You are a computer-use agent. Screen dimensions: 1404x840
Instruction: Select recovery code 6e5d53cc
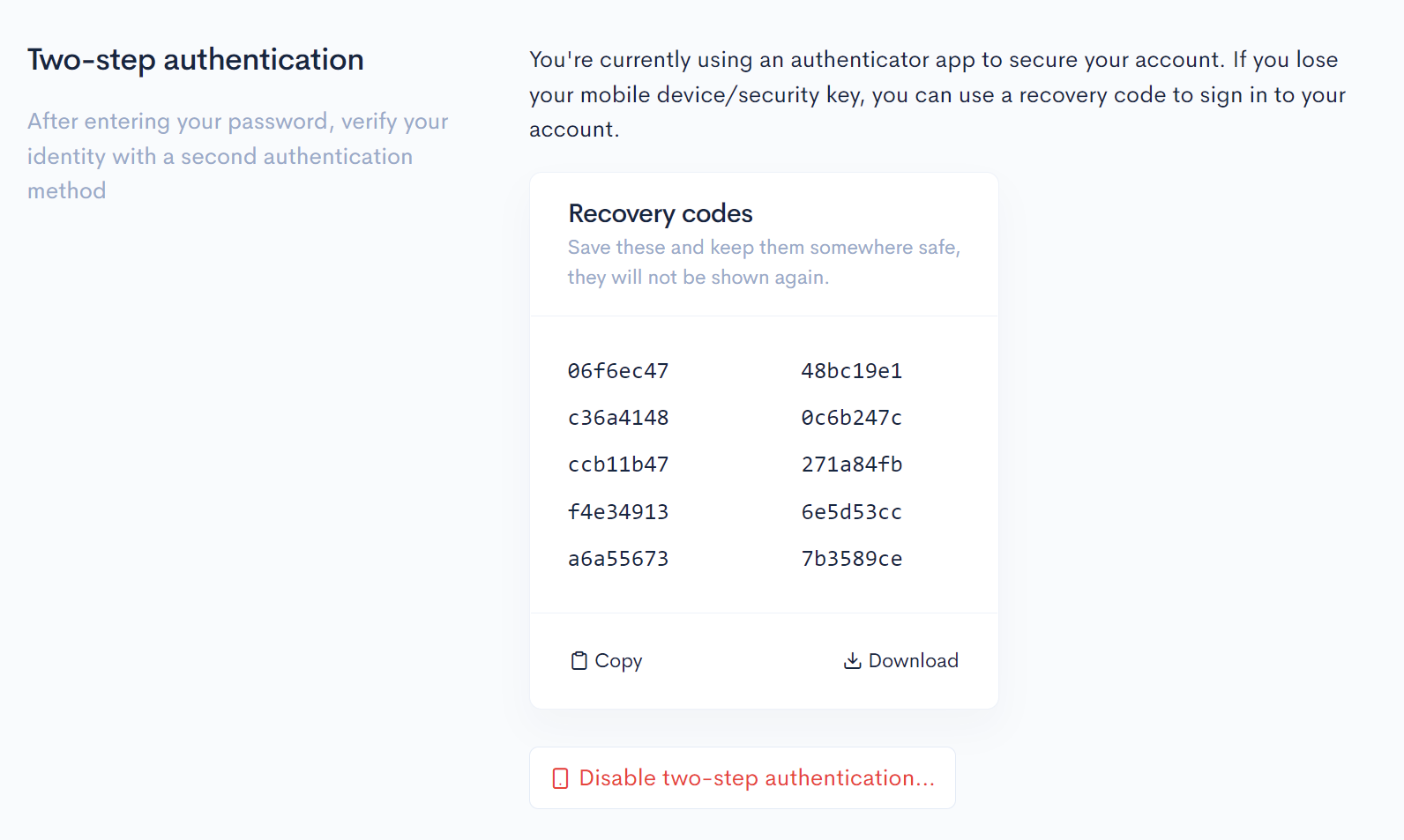[x=852, y=512]
